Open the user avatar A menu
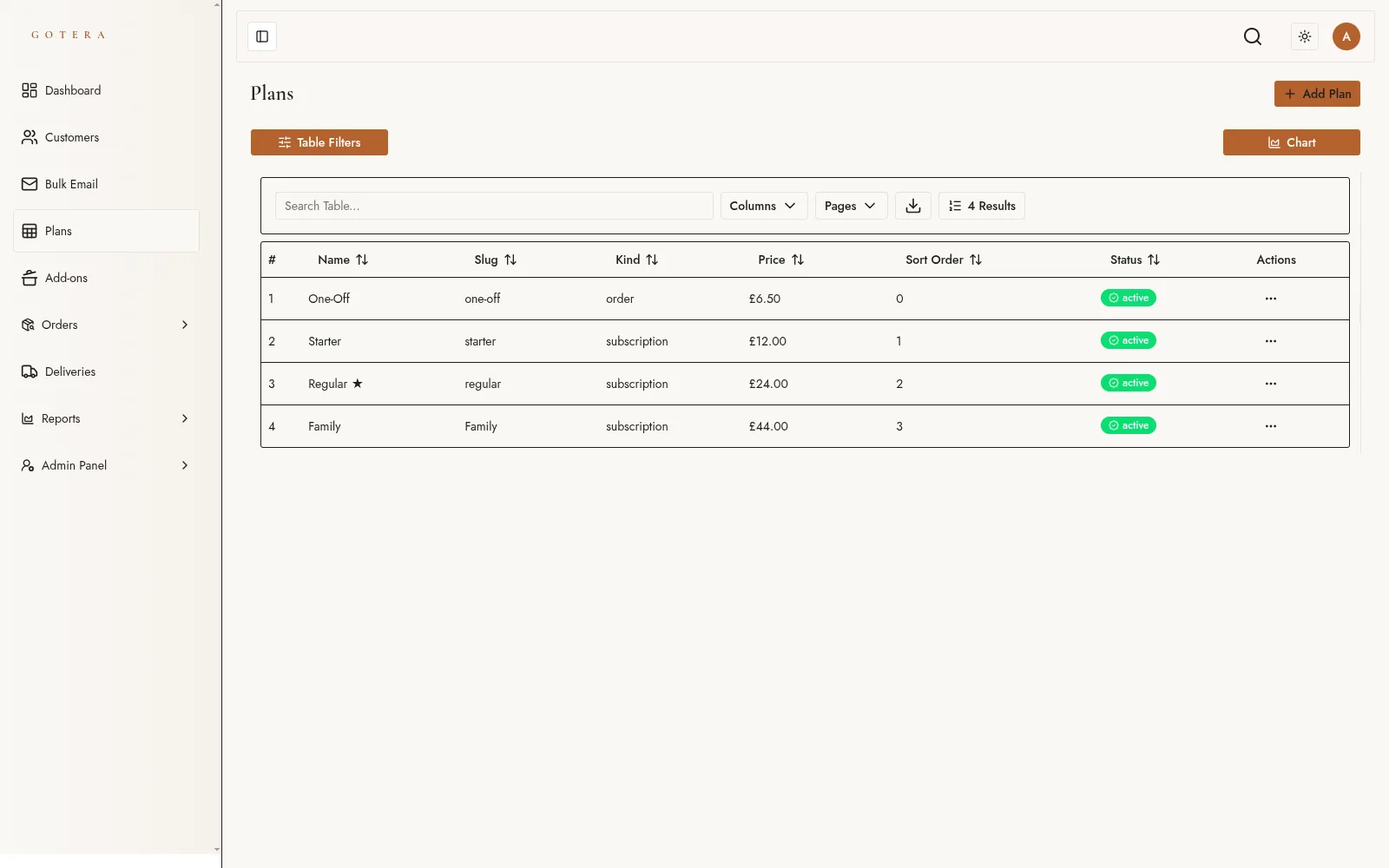The width and height of the screenshot is (1389, 868). point(1346,36)
